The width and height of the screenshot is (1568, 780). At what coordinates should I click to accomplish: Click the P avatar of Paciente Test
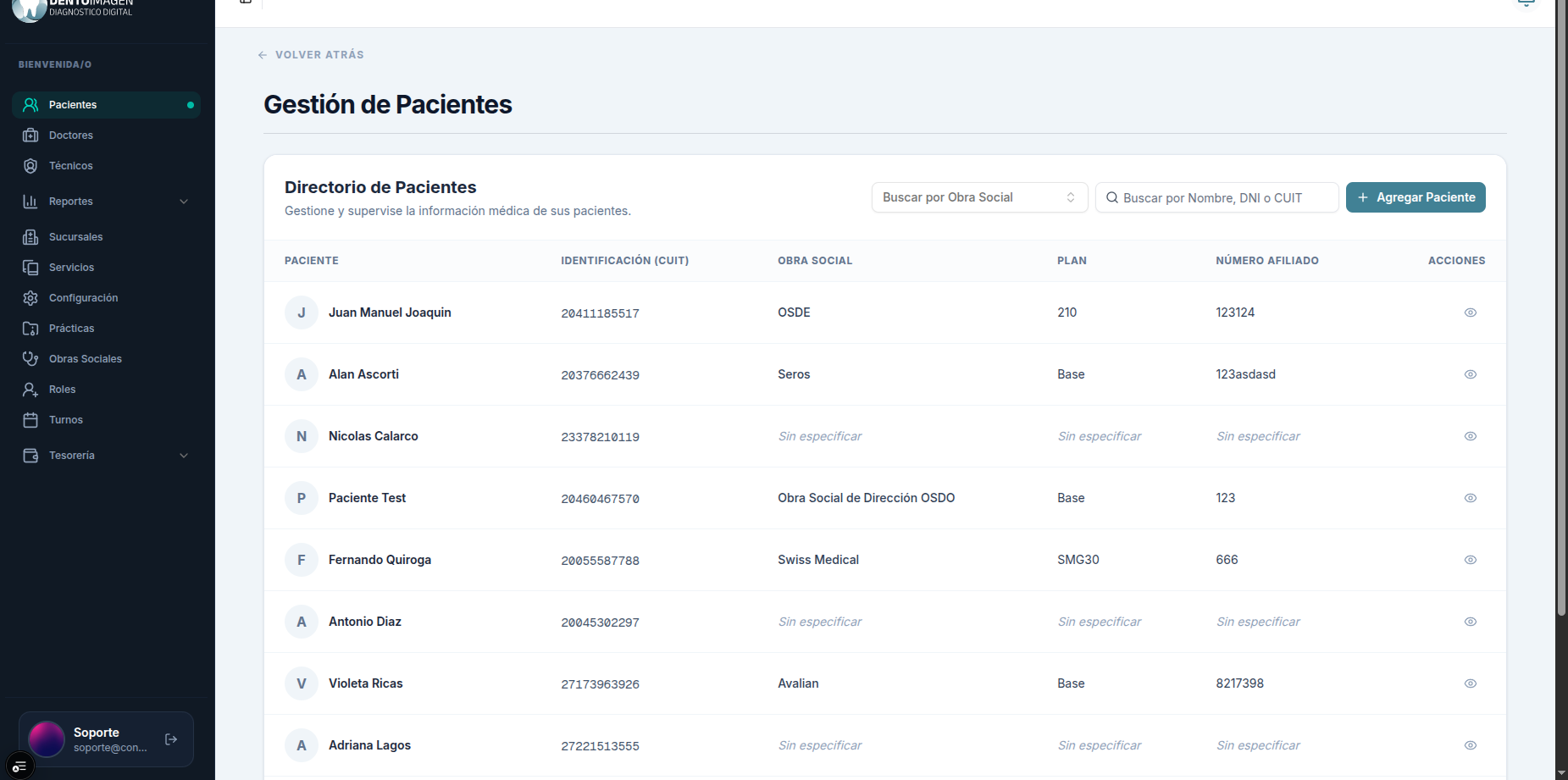coord(302,498)
